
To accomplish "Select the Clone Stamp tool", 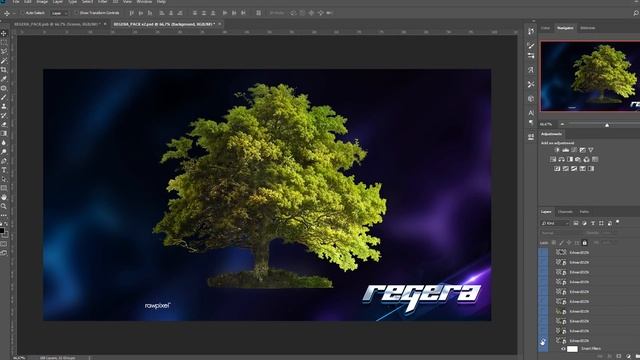I will 4,106.
